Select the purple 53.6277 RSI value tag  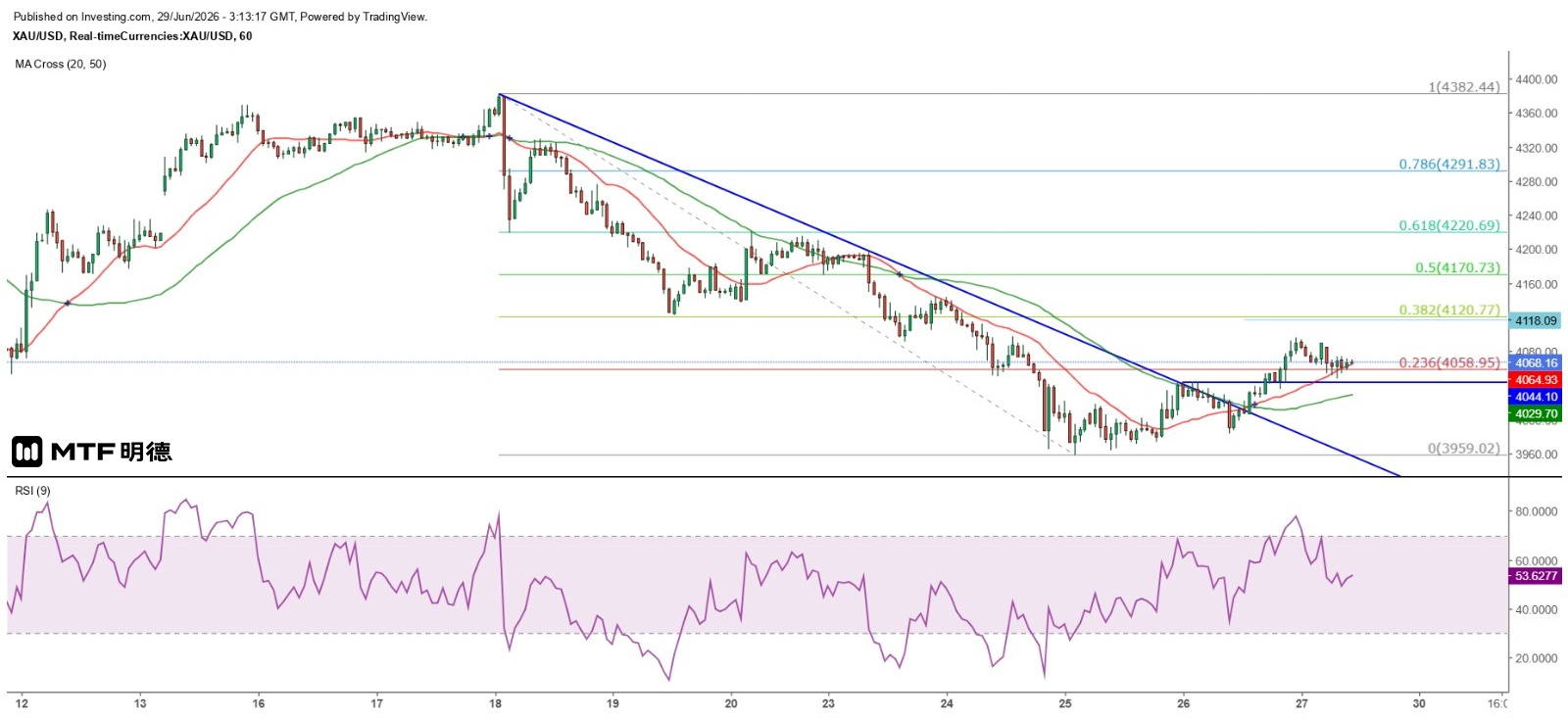pyautogui.click(x=1535, y=576)
